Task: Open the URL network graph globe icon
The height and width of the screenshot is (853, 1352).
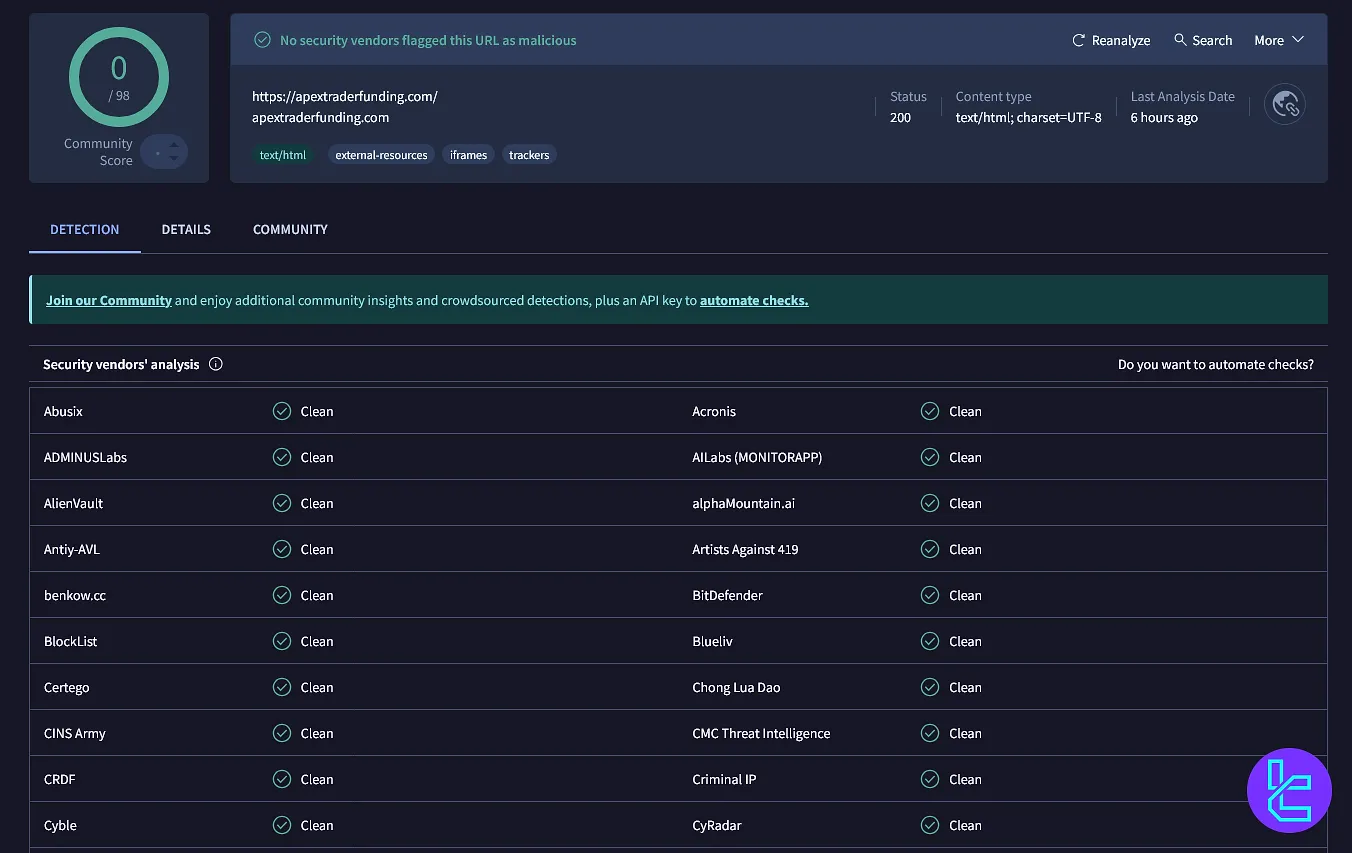Action: click(x=1285, y=104)
